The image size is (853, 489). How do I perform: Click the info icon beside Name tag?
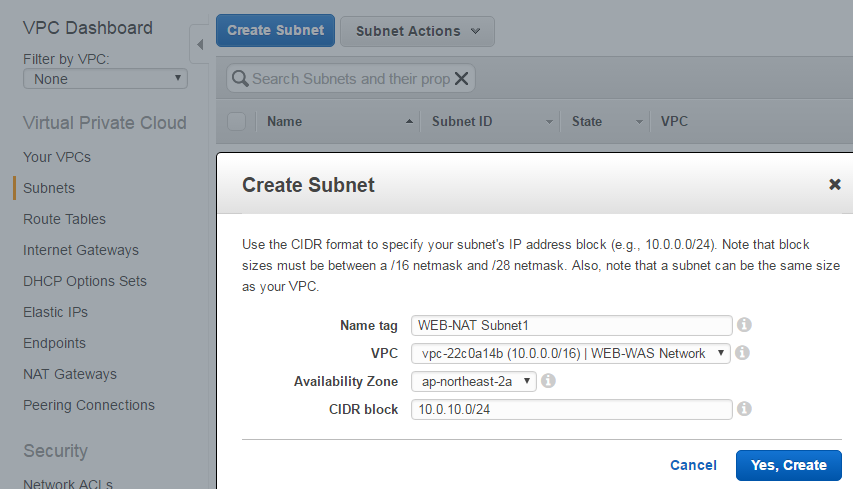pyautogui.click(x=744, y=325)
